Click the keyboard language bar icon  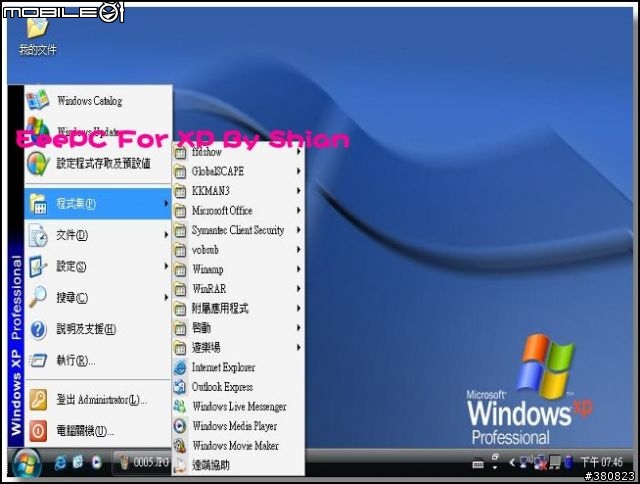pos(478,464)
